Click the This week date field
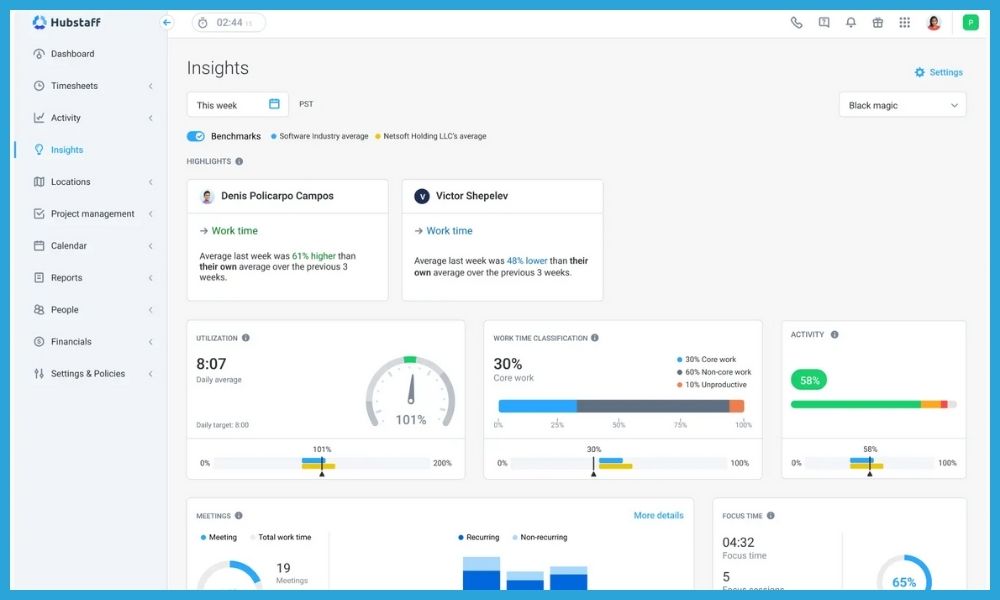Viewport: 1000px width, 600px height. point(237,105)
